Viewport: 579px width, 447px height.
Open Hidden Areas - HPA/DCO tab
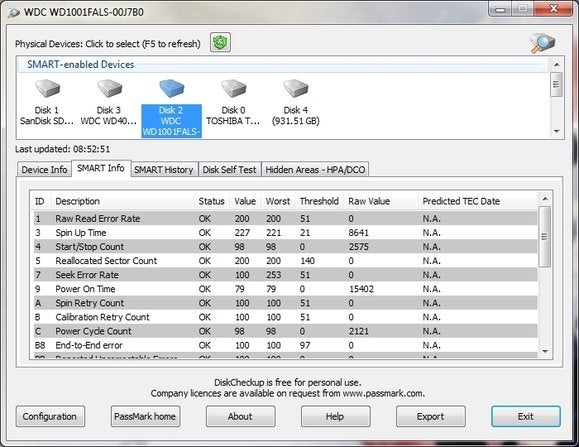click(x=315, y=169)
